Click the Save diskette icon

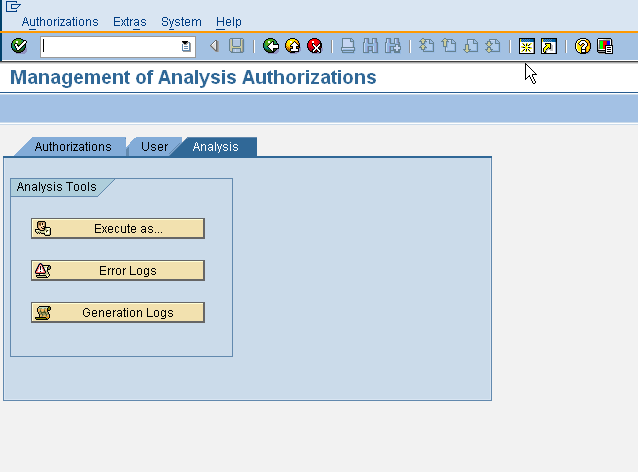[x=236, y=46]
